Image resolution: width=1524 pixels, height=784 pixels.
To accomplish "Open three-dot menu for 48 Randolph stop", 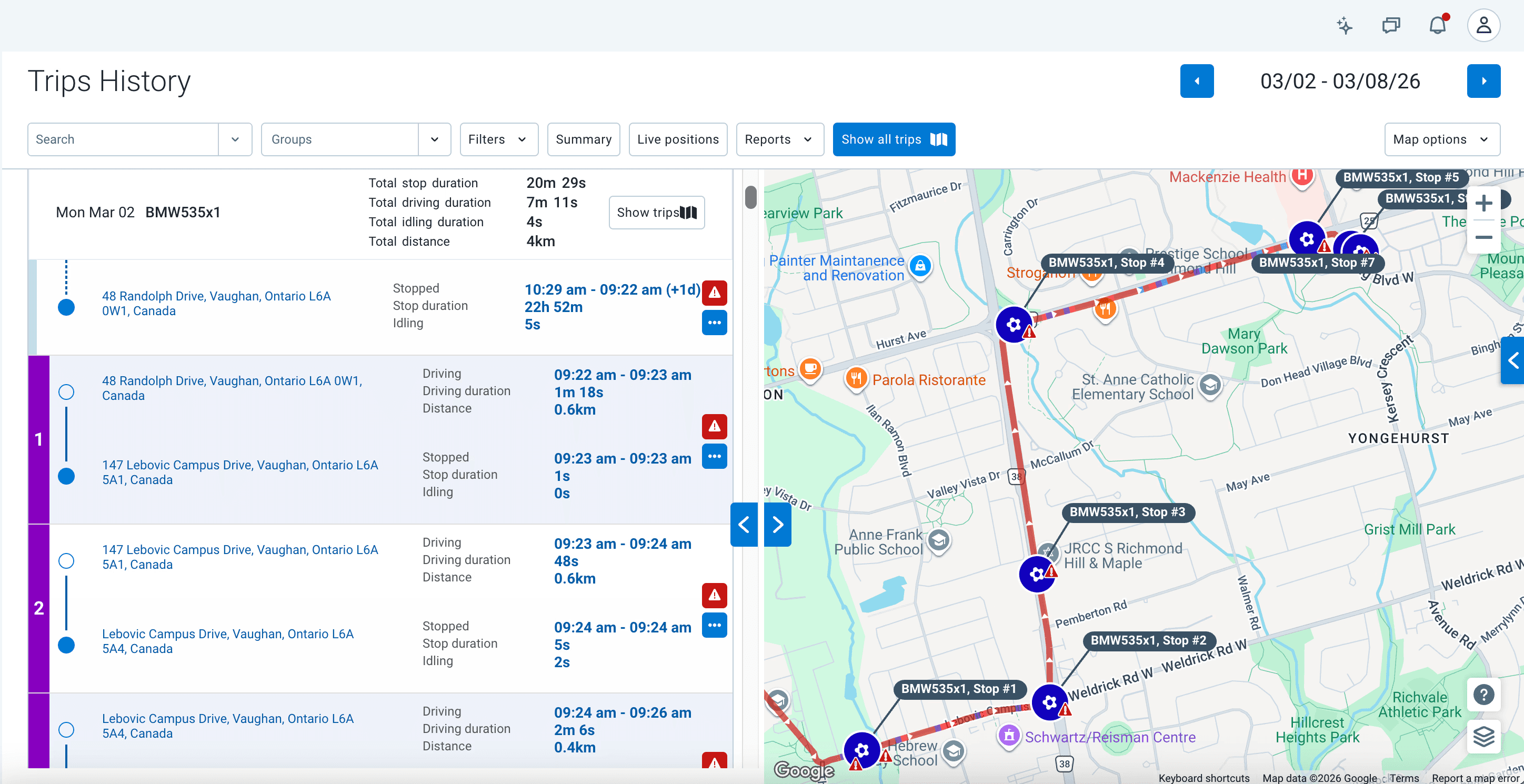I will (x=714, y=323).
